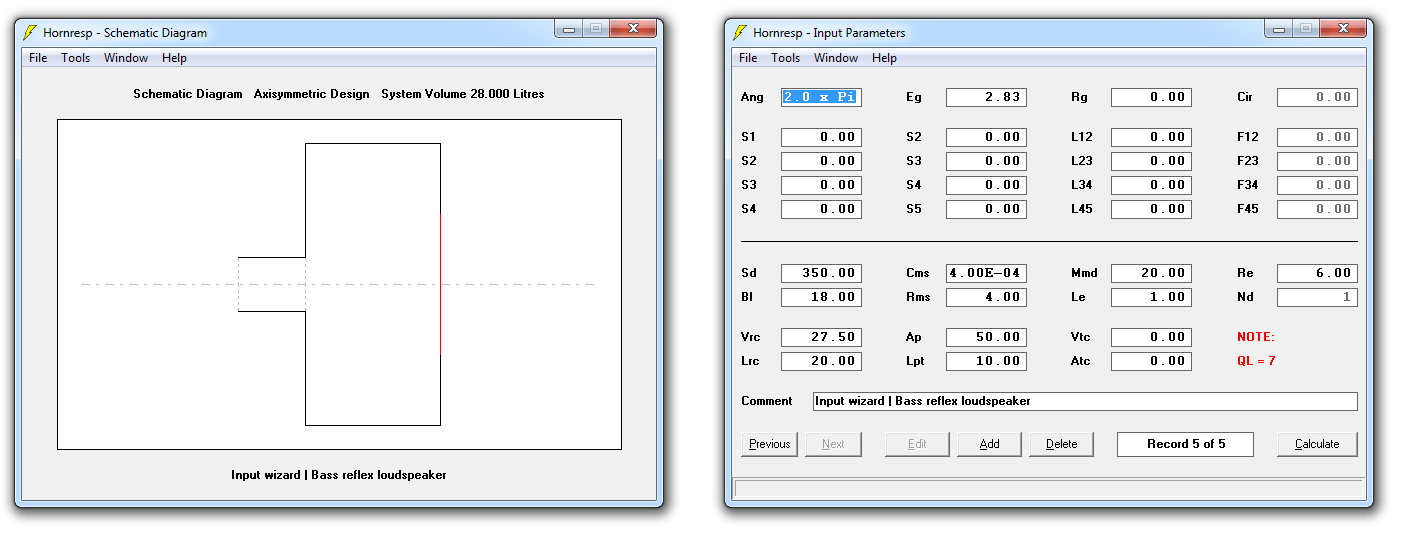Click the Delete record button
The image size is (1424, 539).
coord(1061,444)
